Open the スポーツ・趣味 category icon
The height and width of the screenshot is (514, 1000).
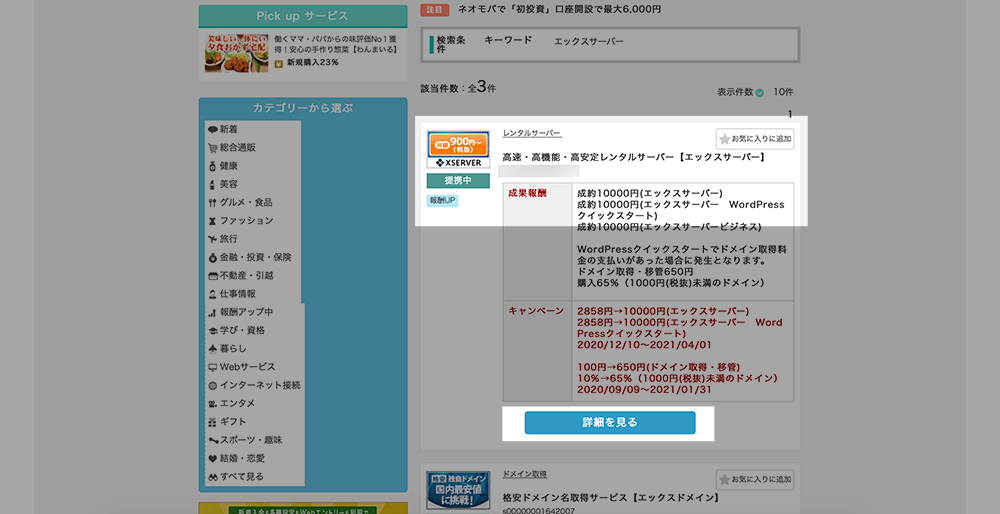(213, 440)
